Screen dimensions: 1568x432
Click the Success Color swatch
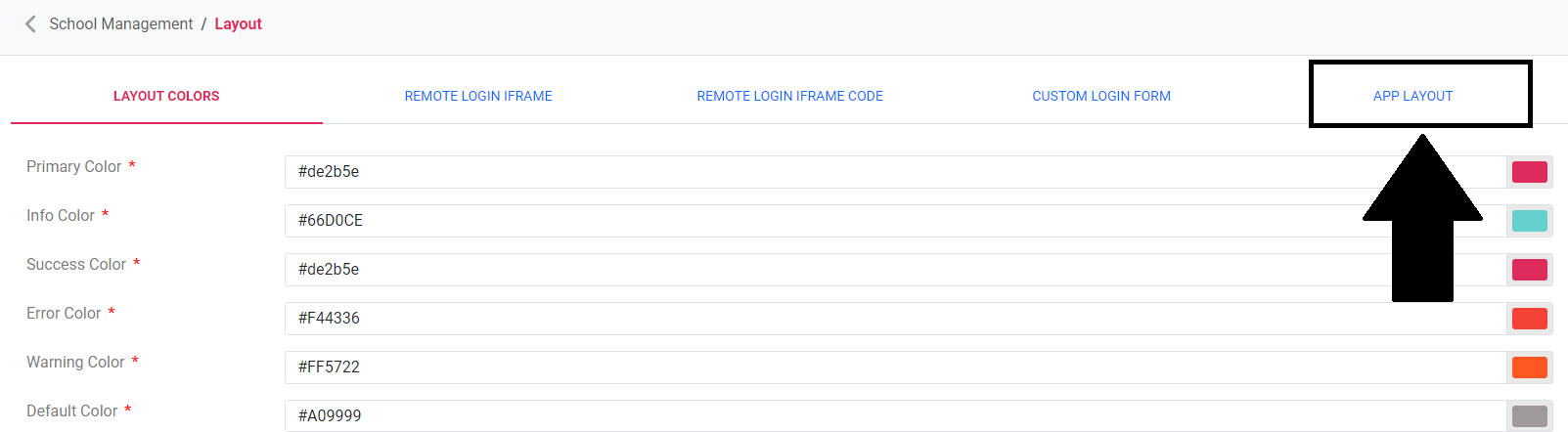(1529, 270)
